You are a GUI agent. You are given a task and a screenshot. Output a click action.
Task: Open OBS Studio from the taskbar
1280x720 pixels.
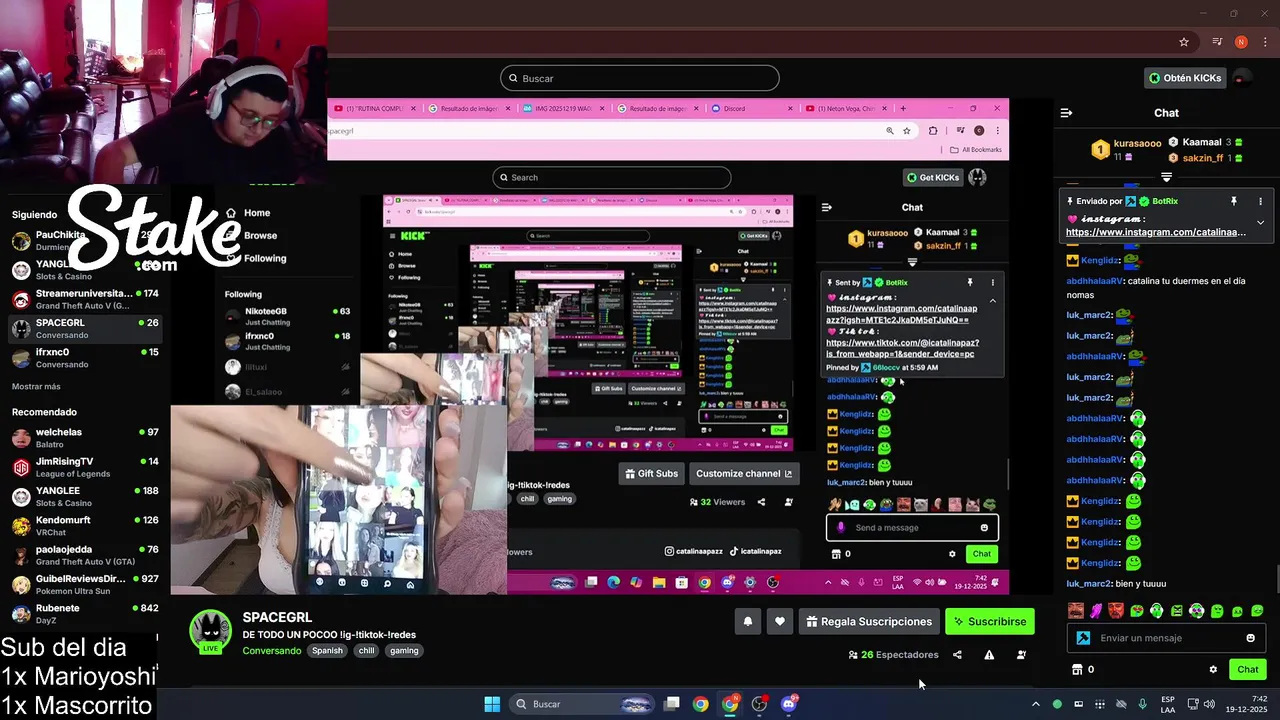760,704
